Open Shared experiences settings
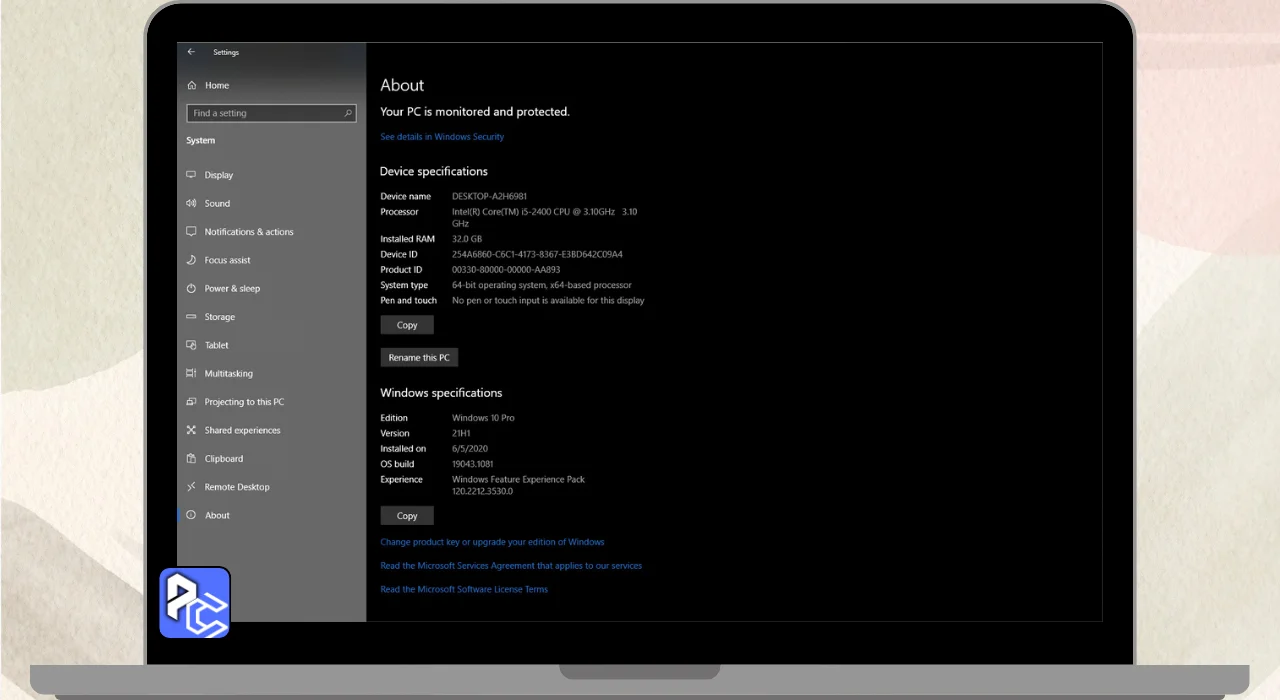 coord(242,431)
